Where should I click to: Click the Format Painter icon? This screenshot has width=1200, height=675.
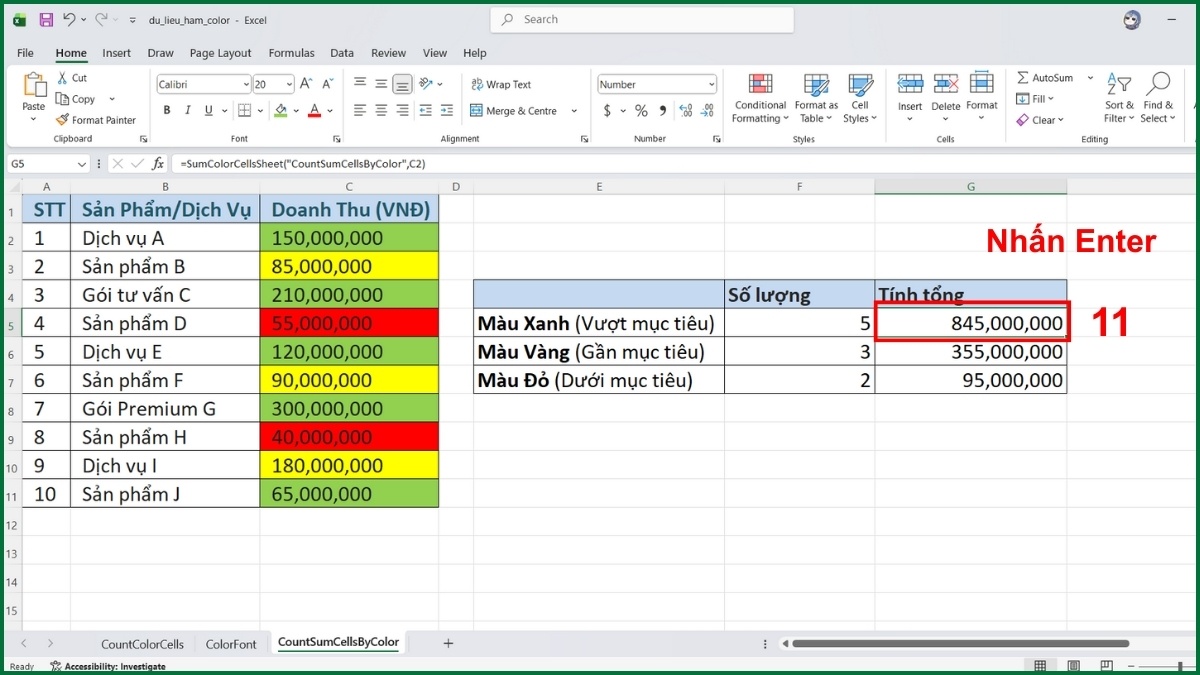[x=63, y=120]
